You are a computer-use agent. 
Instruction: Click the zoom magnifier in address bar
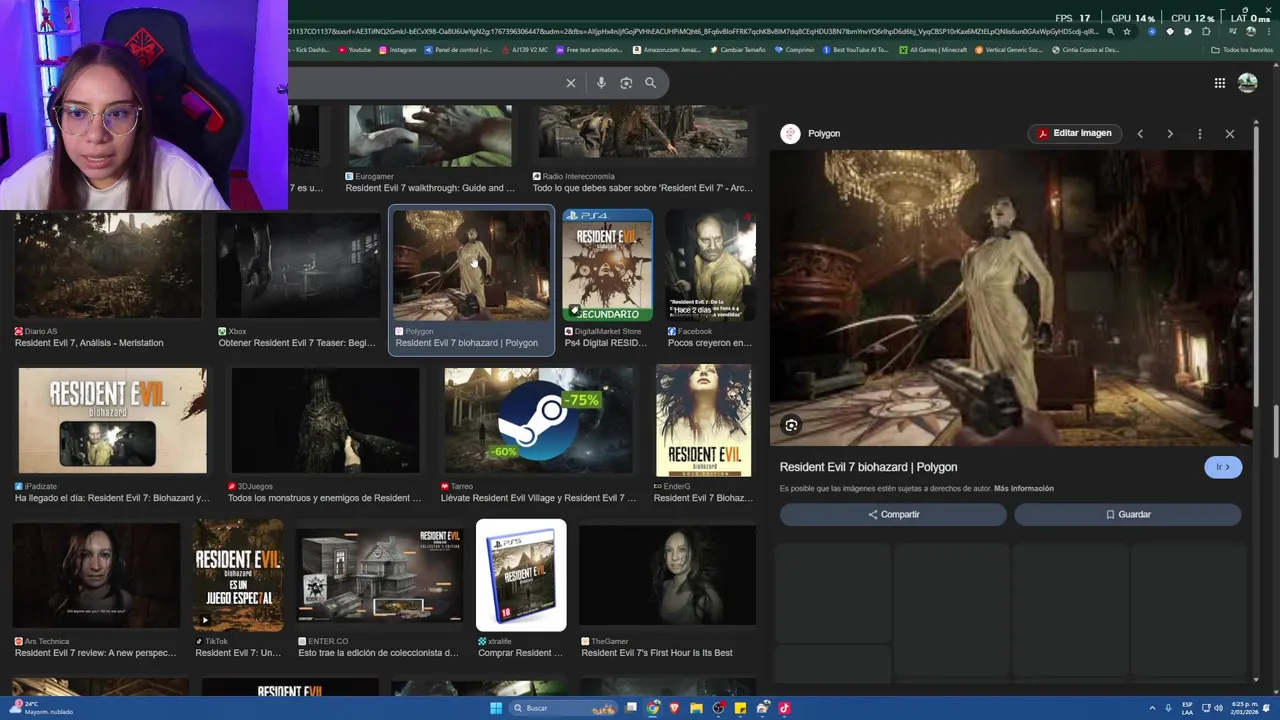1110,31
